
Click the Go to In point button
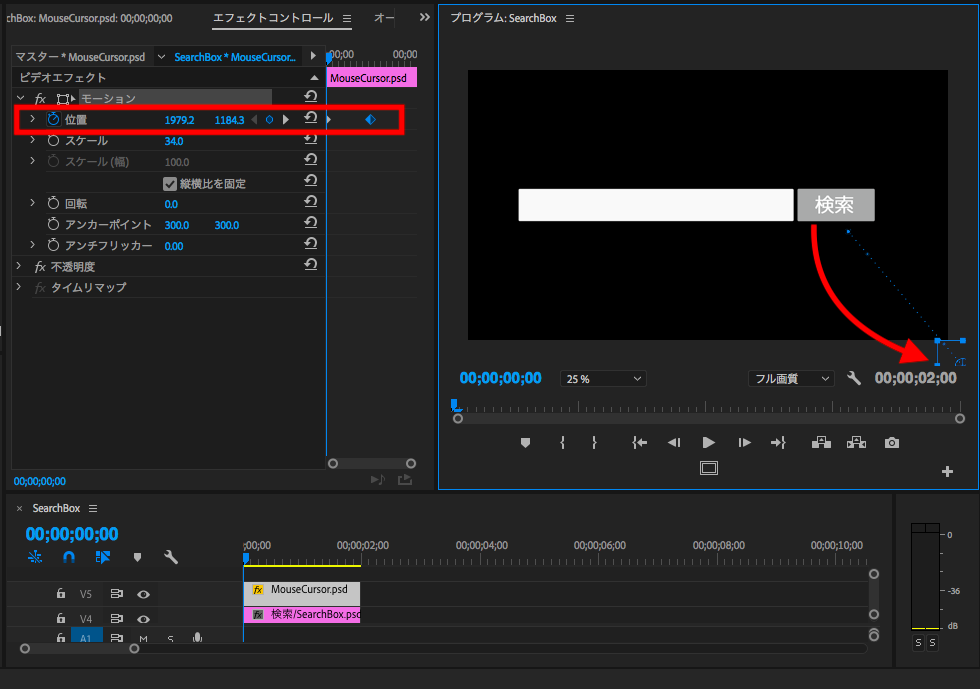[x=640, y=443]
